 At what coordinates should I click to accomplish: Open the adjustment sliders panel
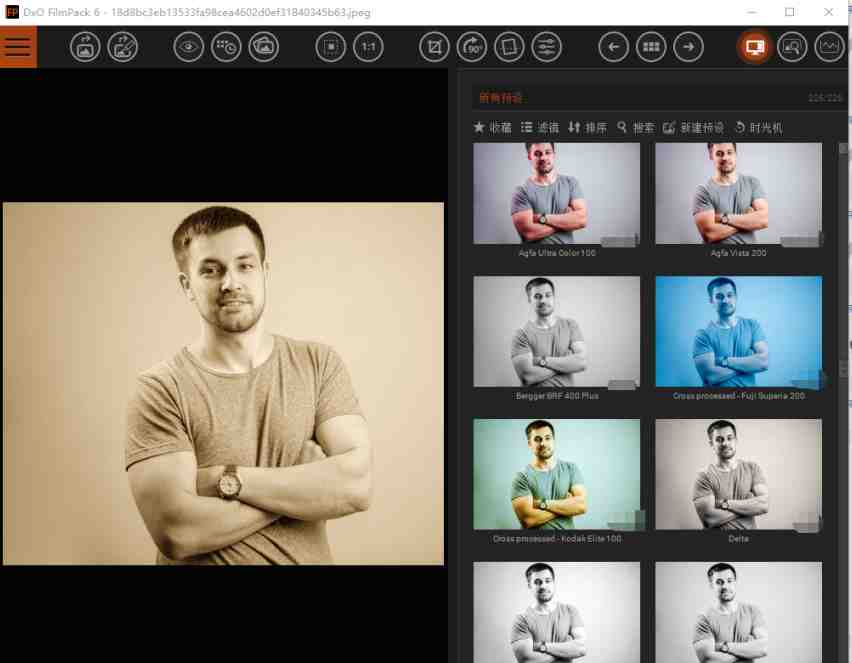click(x=547, y=46)
